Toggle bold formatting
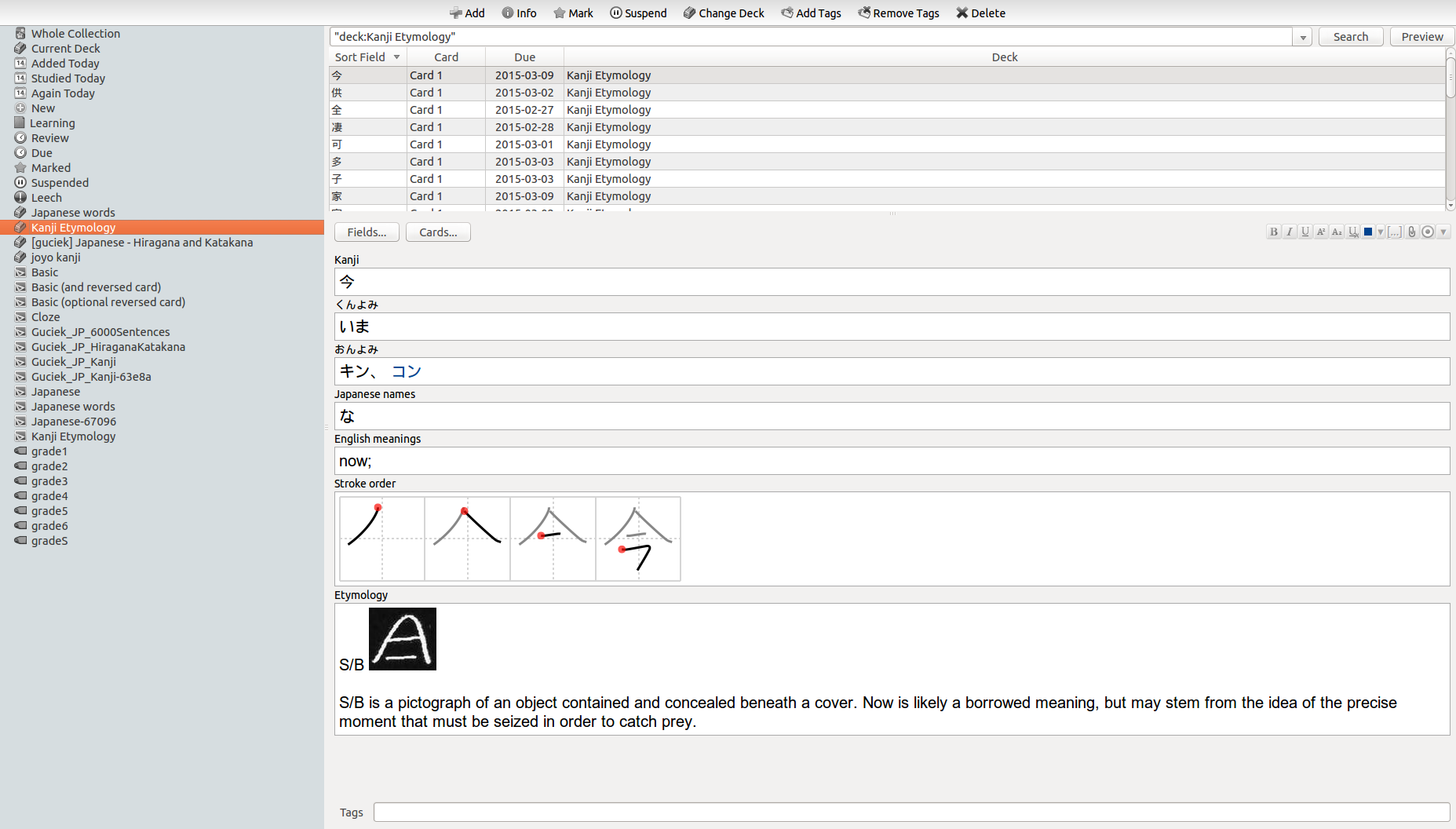Image resolution: width=1456 pixels, height=829 pixels. pos(1274,232)
